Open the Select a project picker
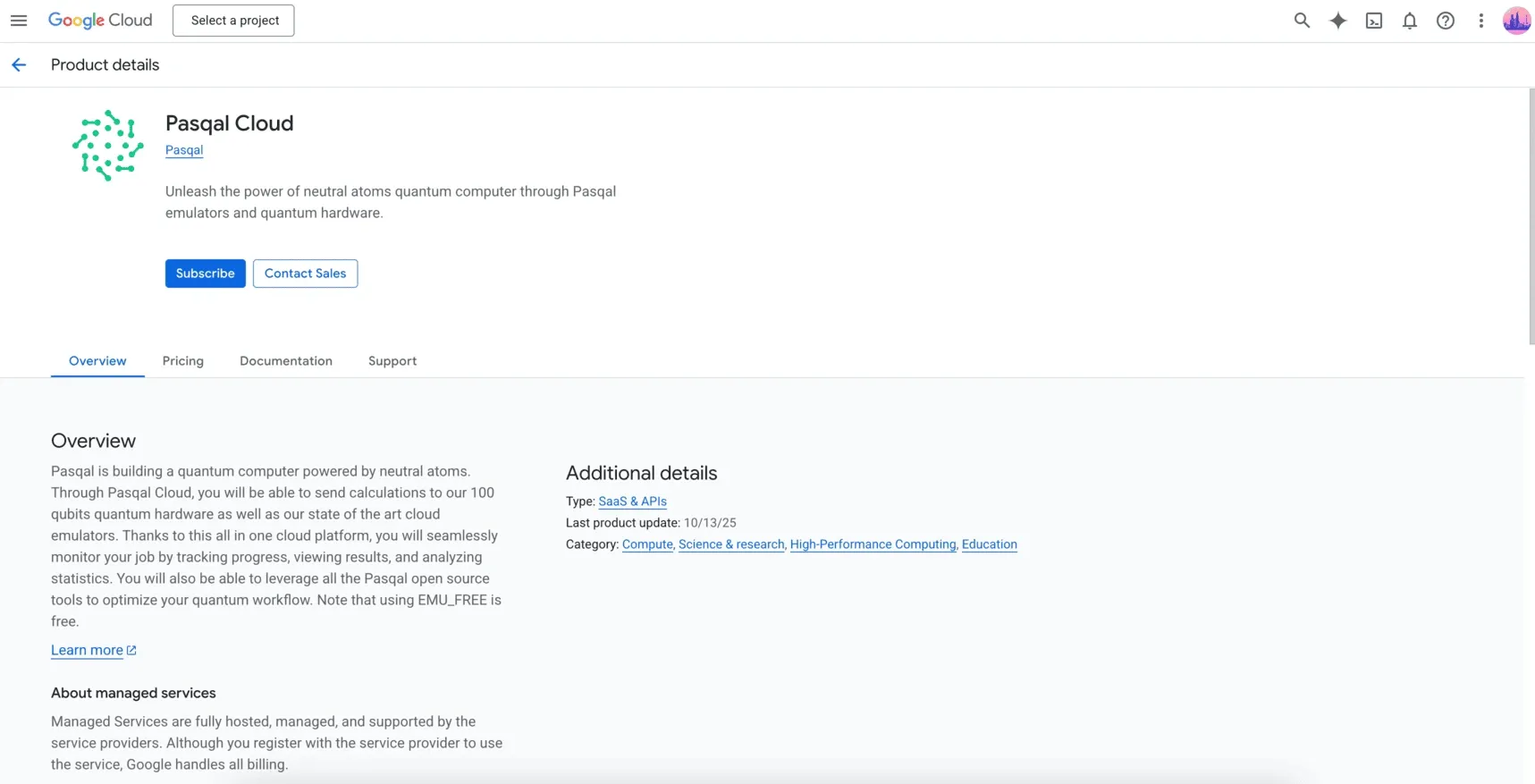This screenshot has height=784, width=1535. click(233, 21)
